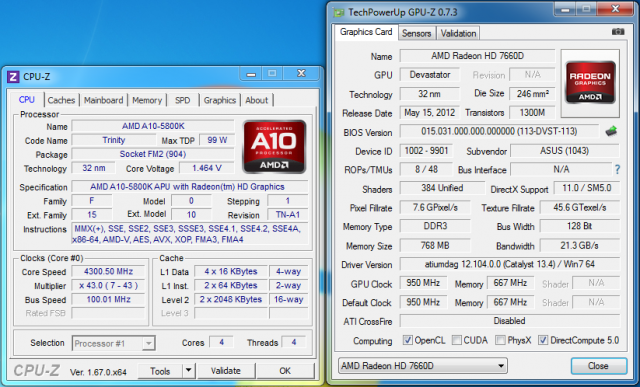Switch to the Caches tab in CPU-Z
Image resolution: width=640 pixels, height=387 pixels.
[61, 100]
